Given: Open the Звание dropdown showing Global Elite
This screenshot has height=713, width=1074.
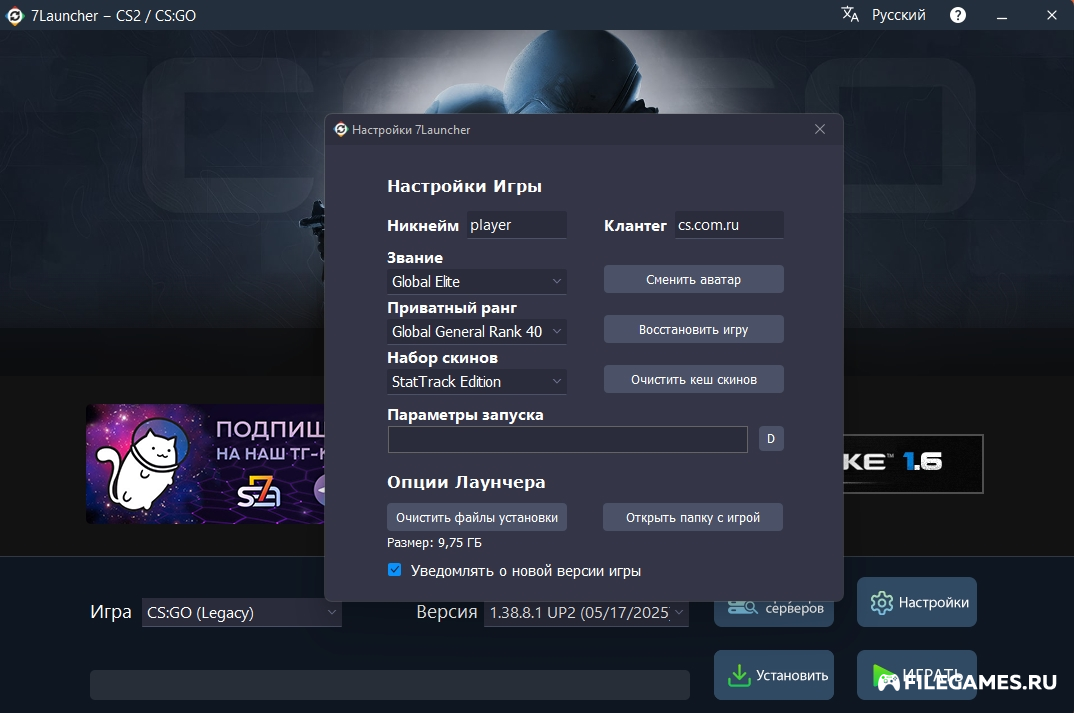Looking at the screenshot, I should tap(477, 282).
